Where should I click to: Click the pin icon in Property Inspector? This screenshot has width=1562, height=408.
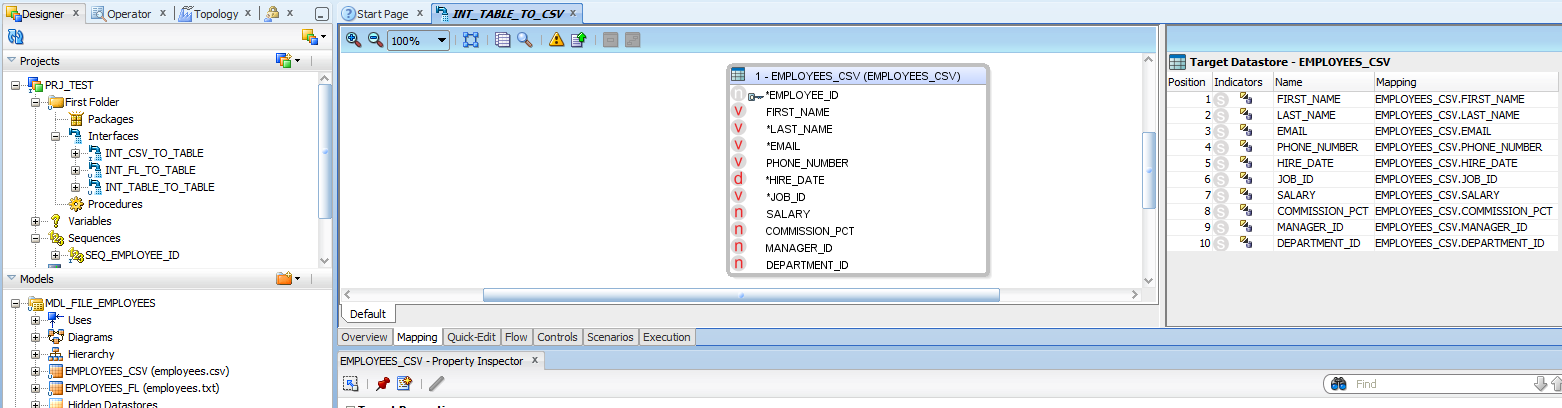click(382, 383)
